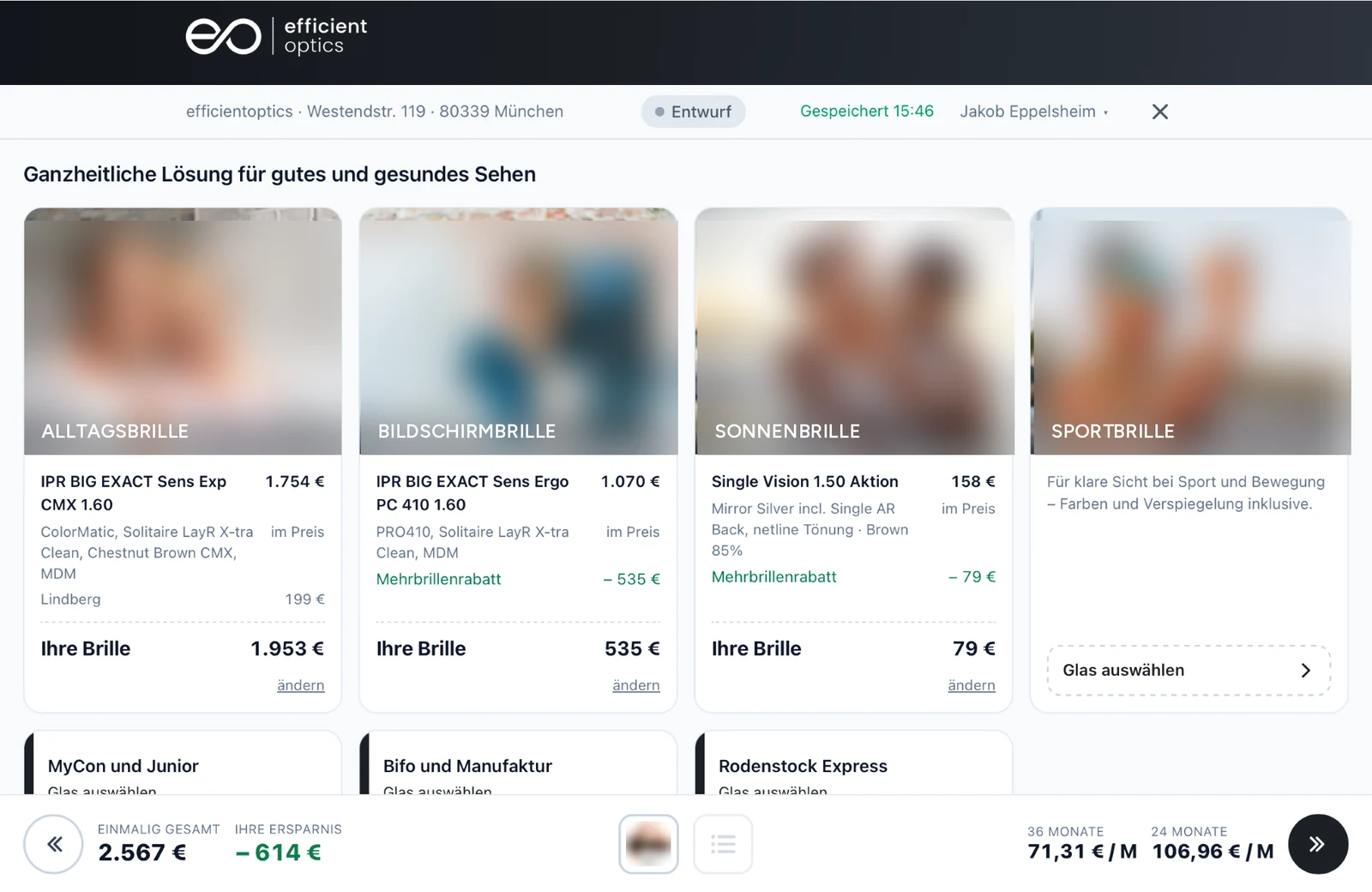Click the 1.070 € lens price
The width and height of the screenshot is (1372, 892).
tap(630, 482)
